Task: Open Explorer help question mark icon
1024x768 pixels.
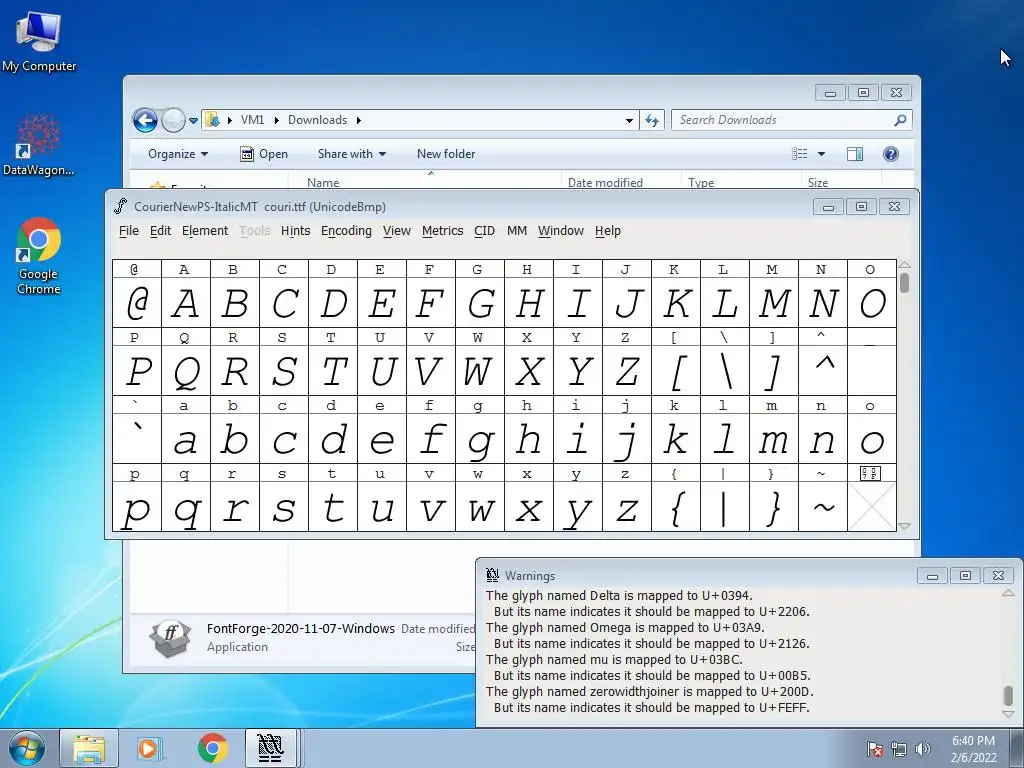Action: (x=891, y=154)
